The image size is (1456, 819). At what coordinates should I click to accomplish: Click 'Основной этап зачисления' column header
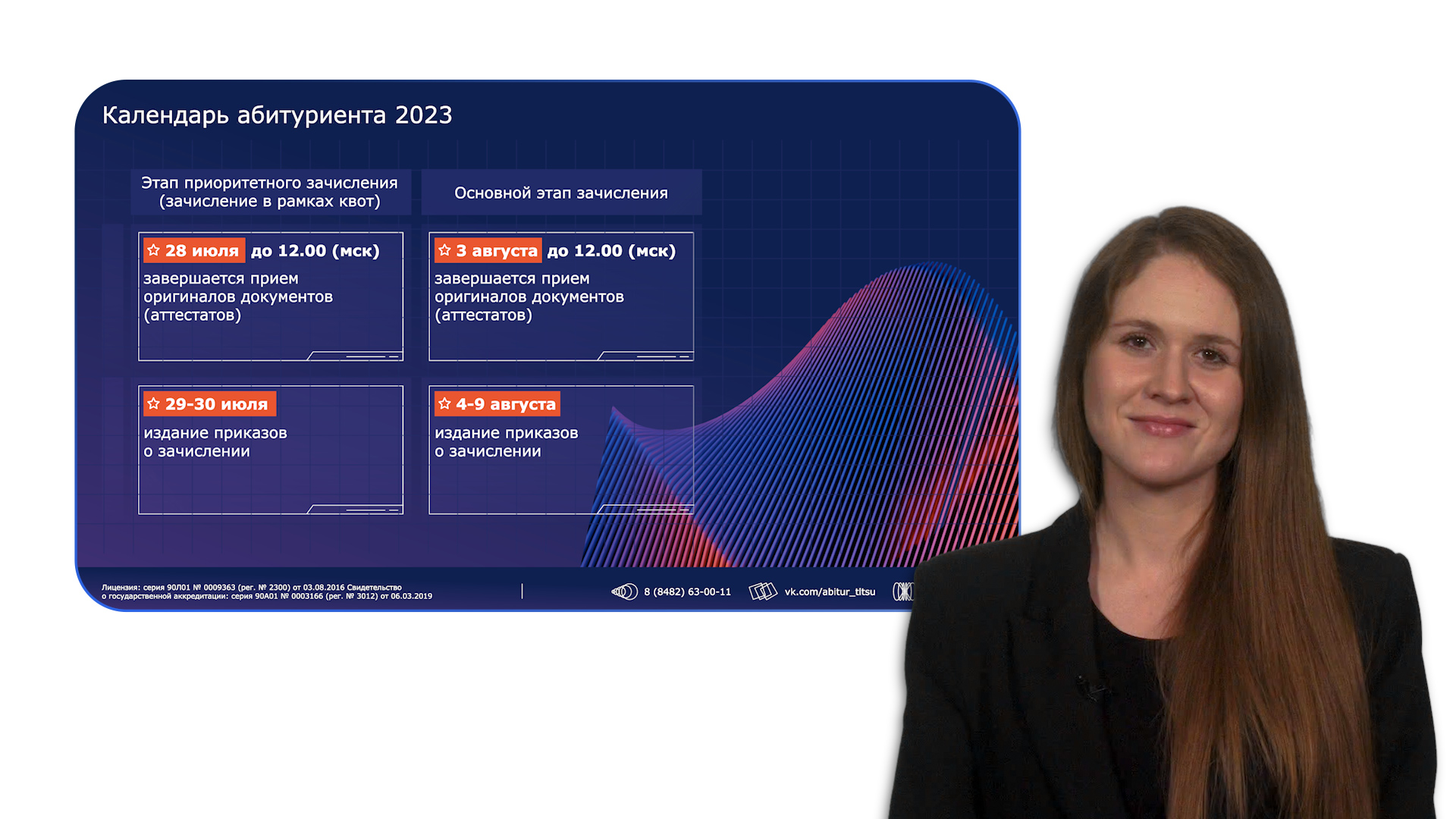pos(561,193)
